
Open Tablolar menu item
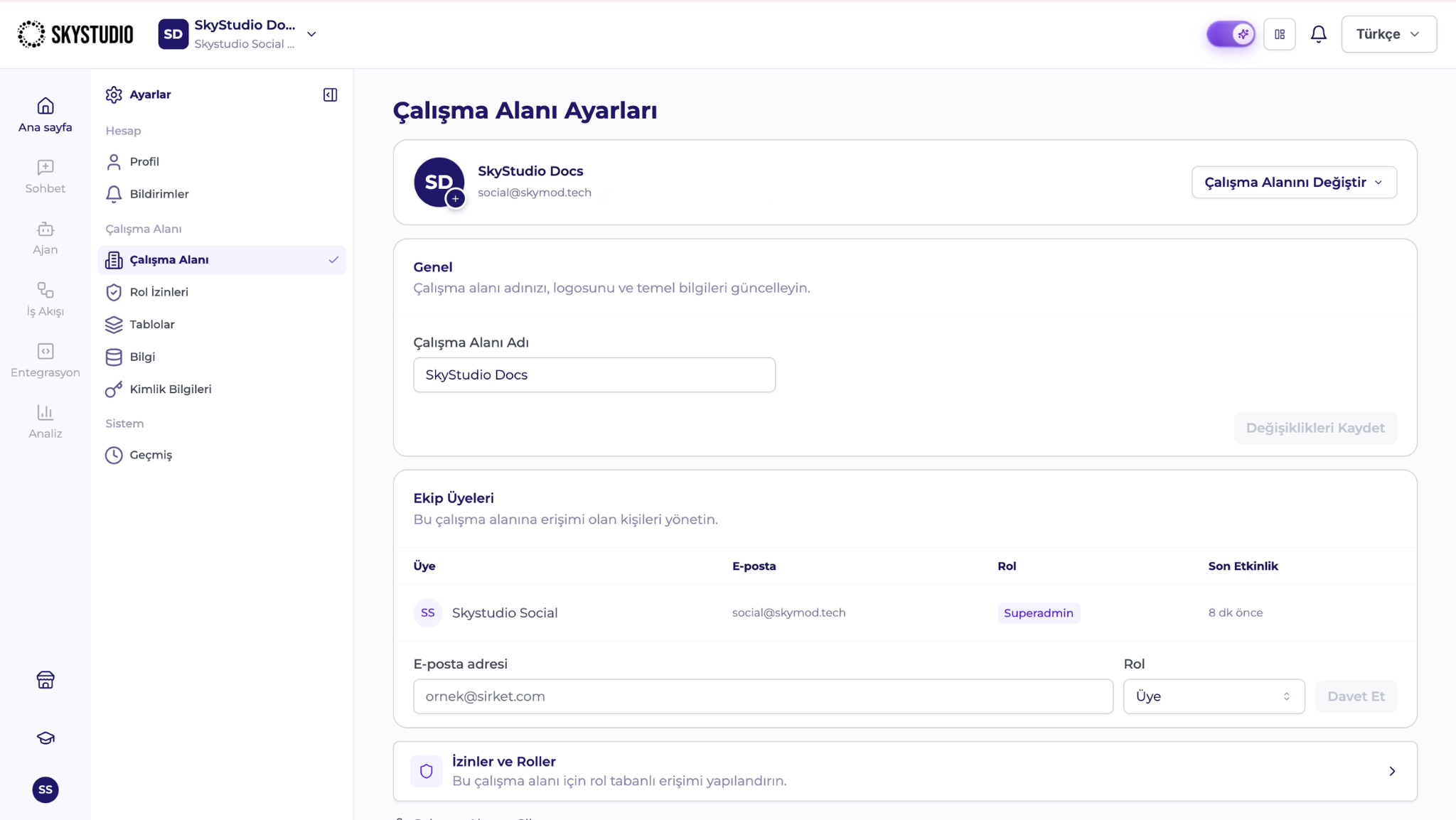click(x=222, y=325)
